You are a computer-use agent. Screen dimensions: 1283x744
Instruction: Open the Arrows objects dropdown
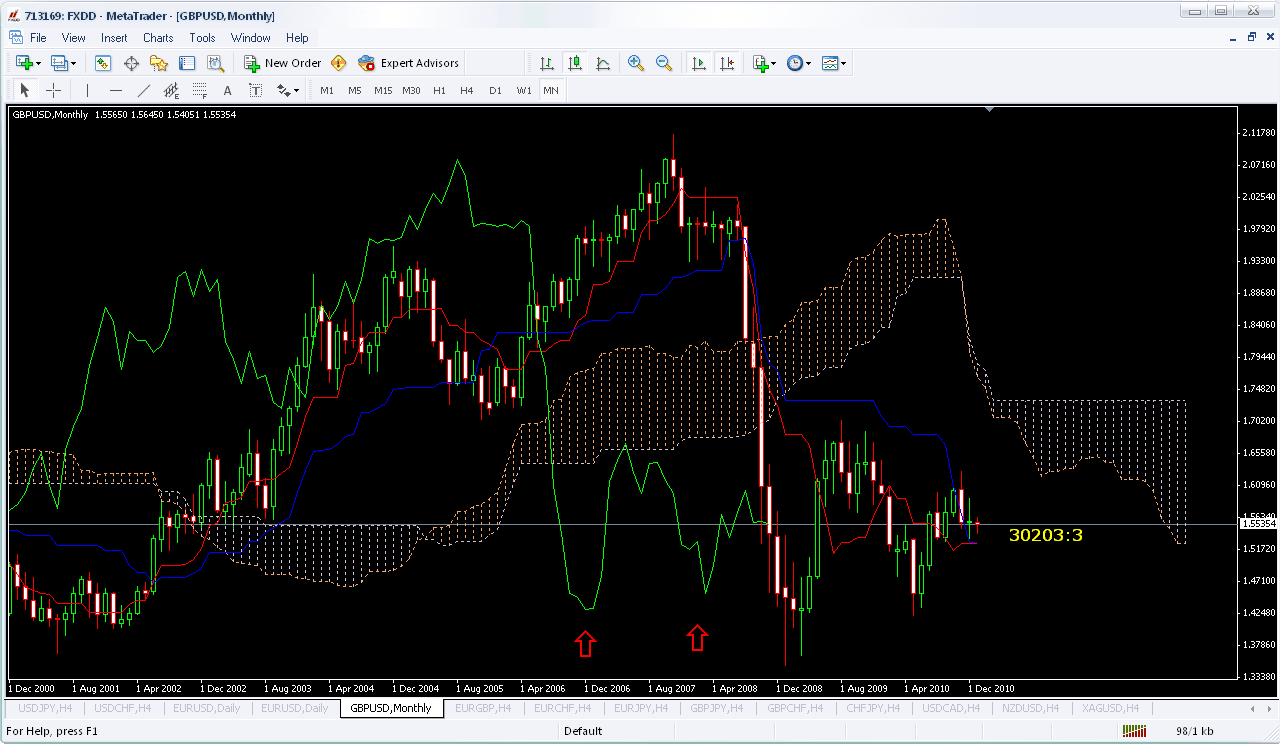pos(288,90)
